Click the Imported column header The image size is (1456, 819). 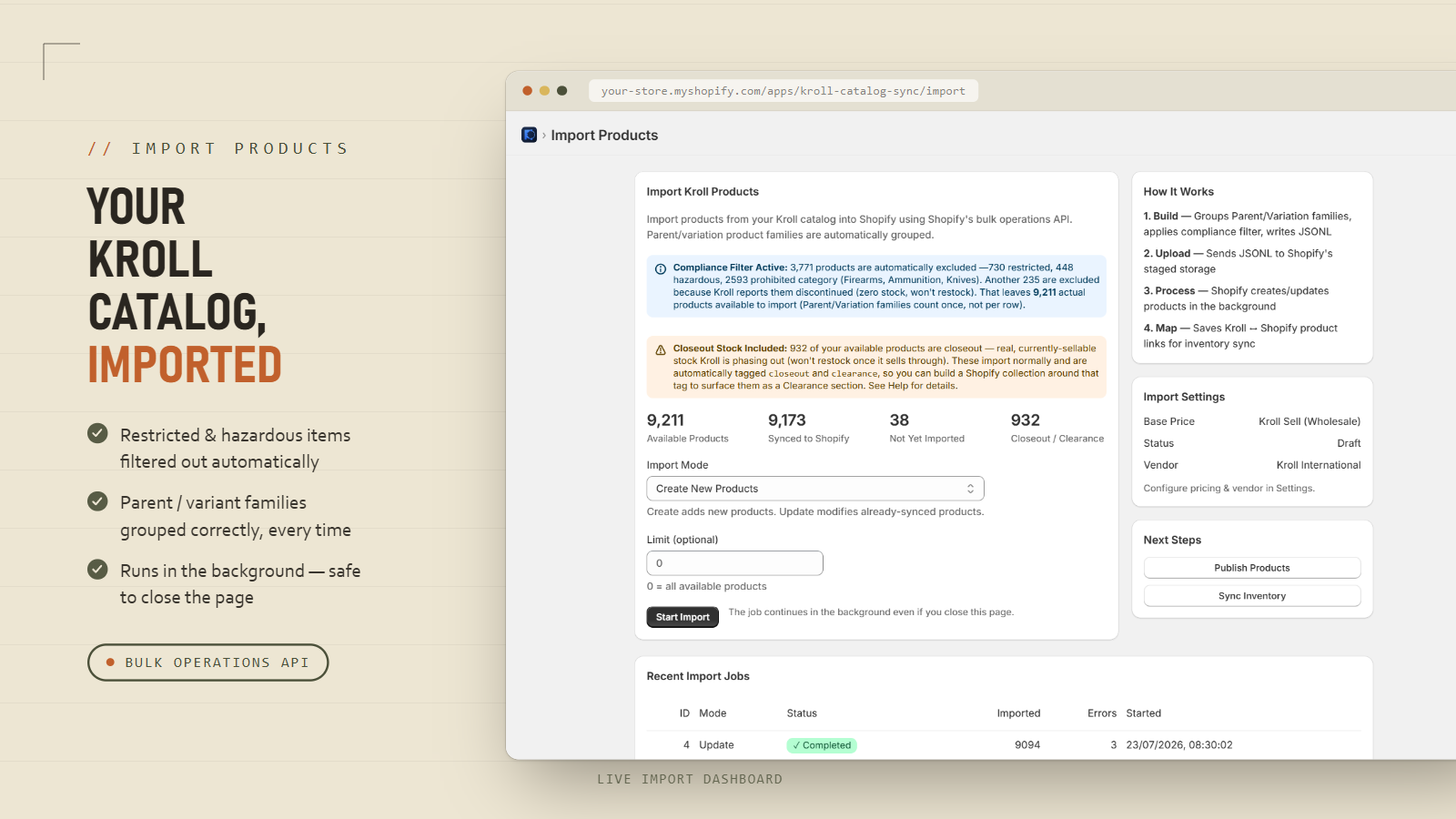click(x=1018, y=713)
